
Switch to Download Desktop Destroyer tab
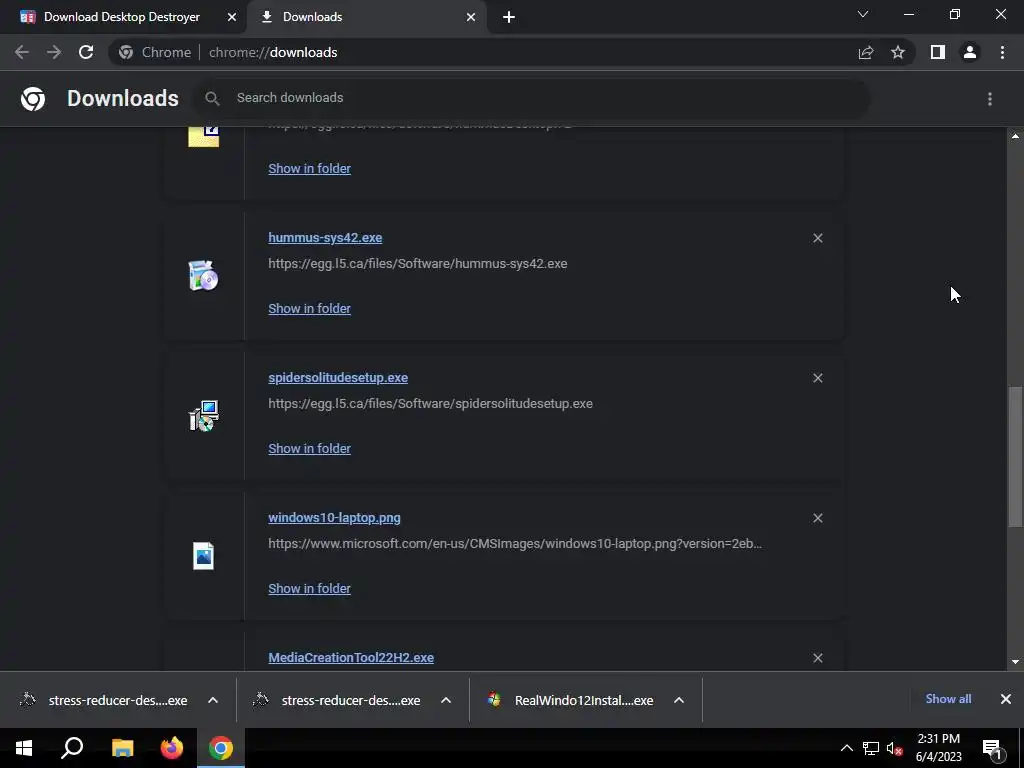(122, 17)
